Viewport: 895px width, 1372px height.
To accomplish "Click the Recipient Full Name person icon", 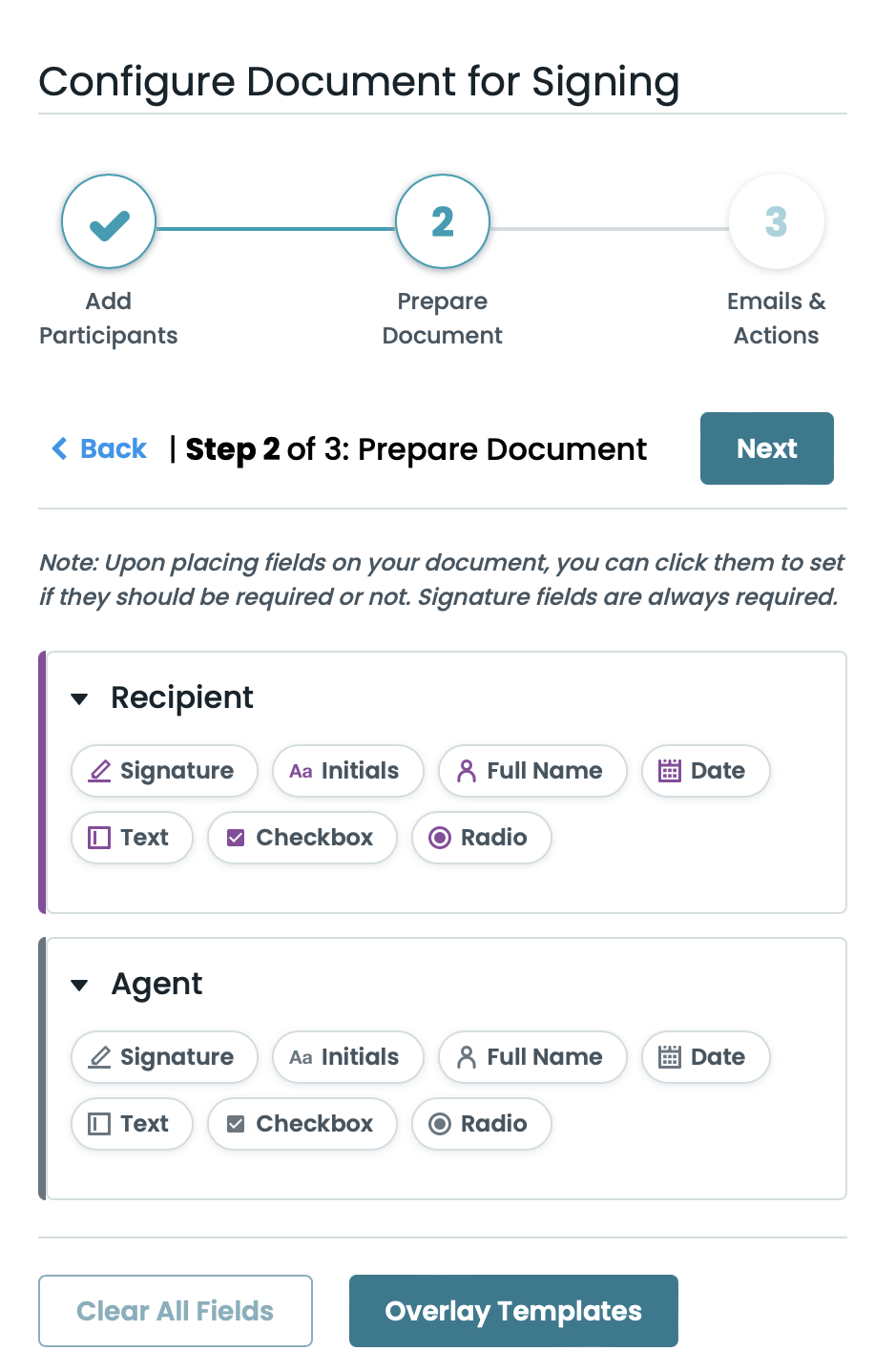I will 467,771.
